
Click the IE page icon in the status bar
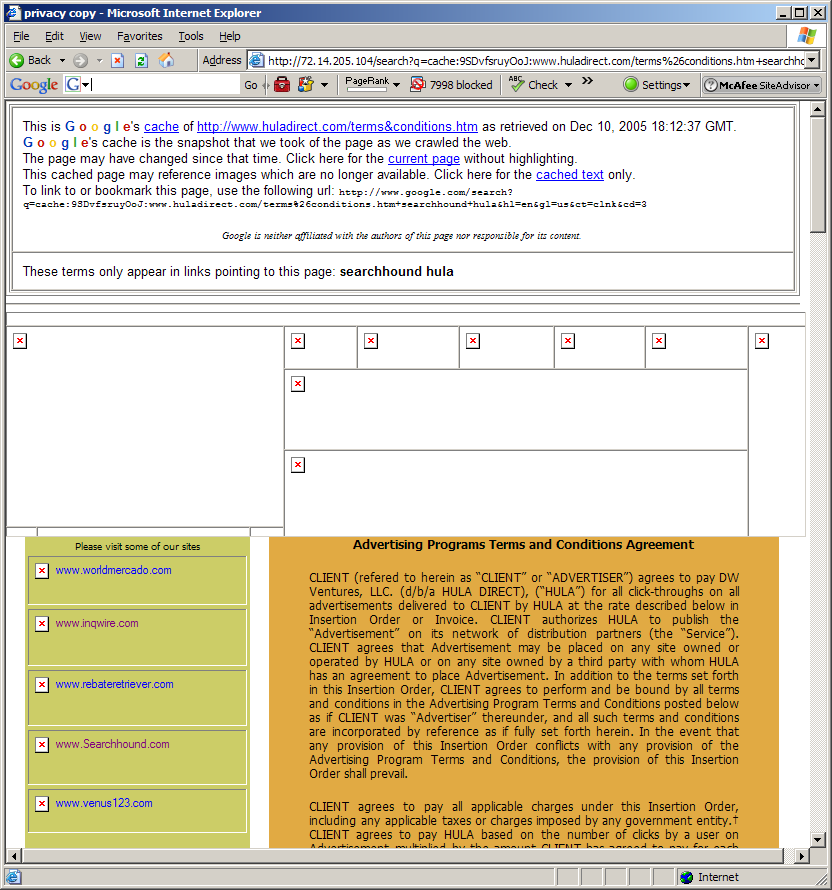pos(14,877)
